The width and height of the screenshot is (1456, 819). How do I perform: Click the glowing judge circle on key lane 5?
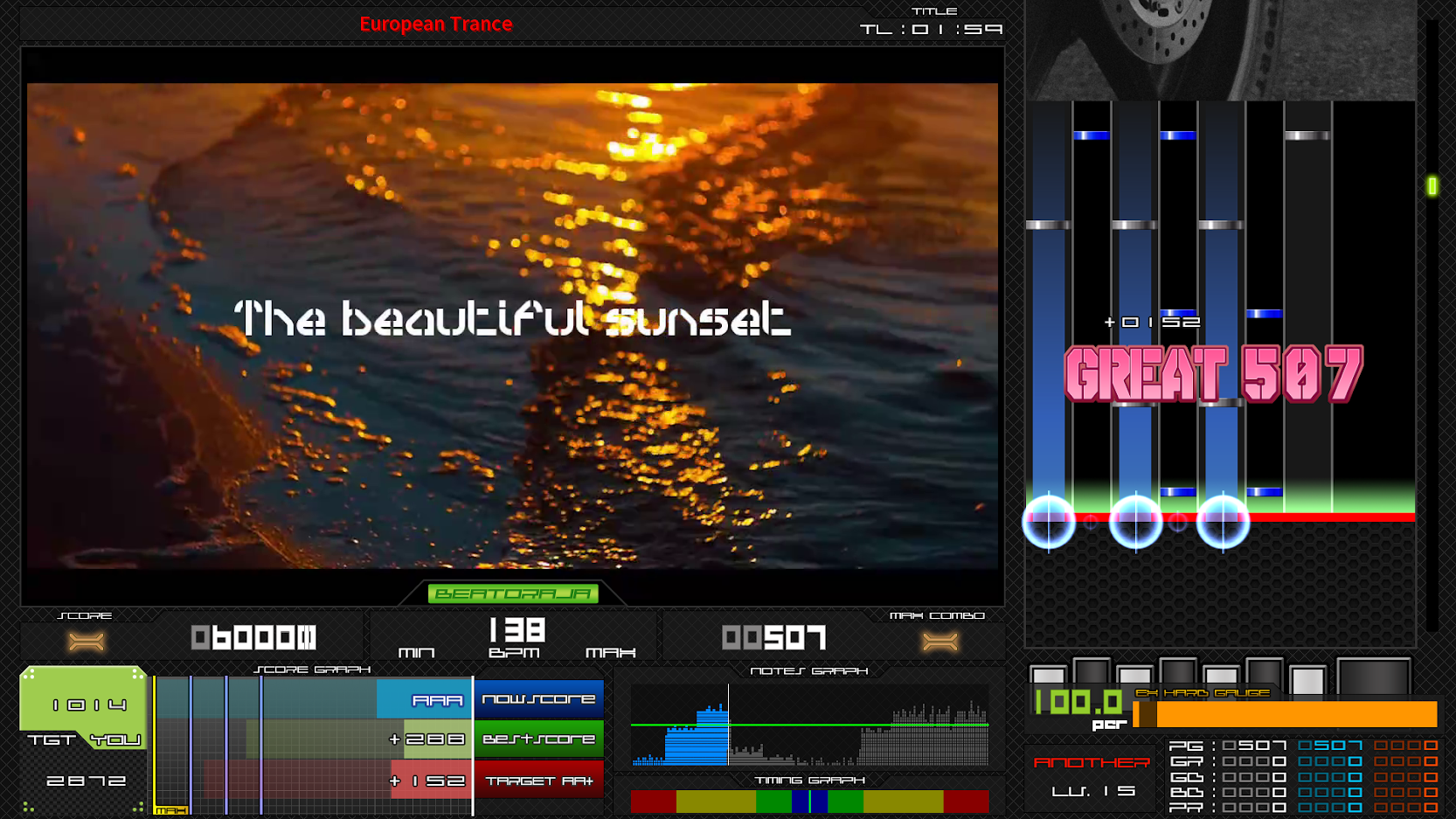pyautogui.click(x=1223, y=522)
